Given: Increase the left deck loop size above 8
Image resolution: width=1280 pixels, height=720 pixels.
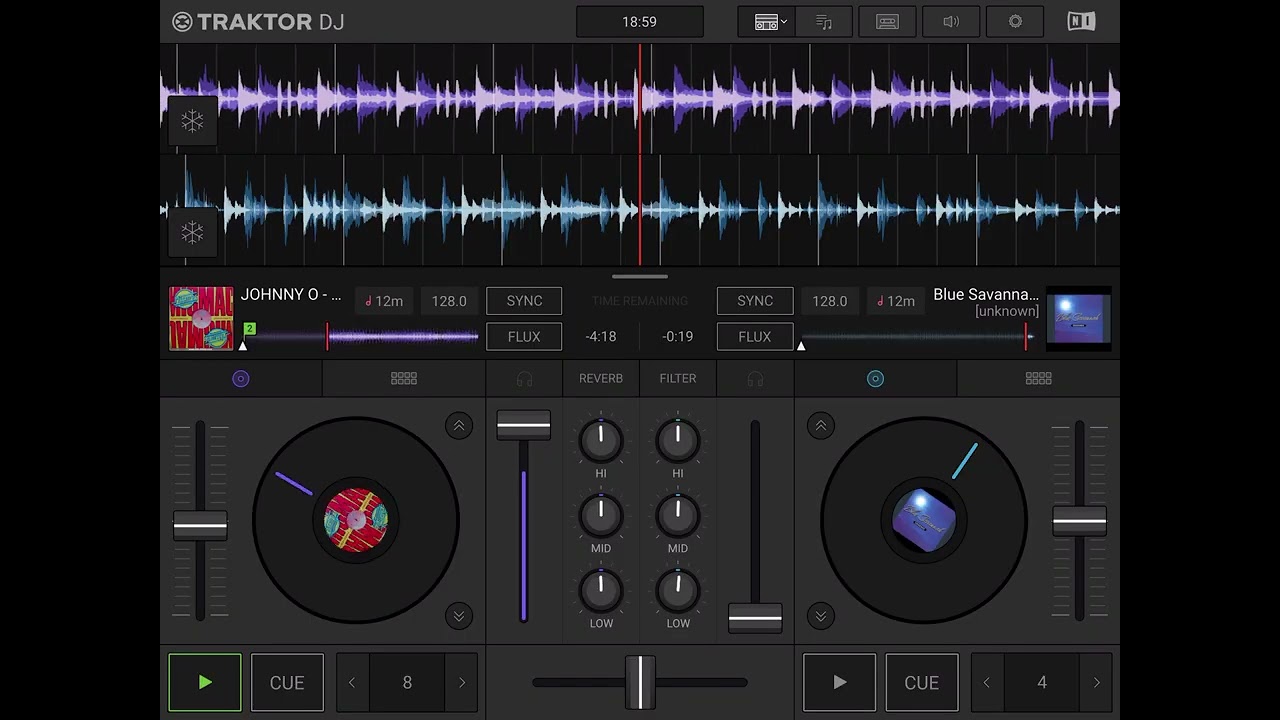Looking at the screenshot, I should click(x=462, y=682).
